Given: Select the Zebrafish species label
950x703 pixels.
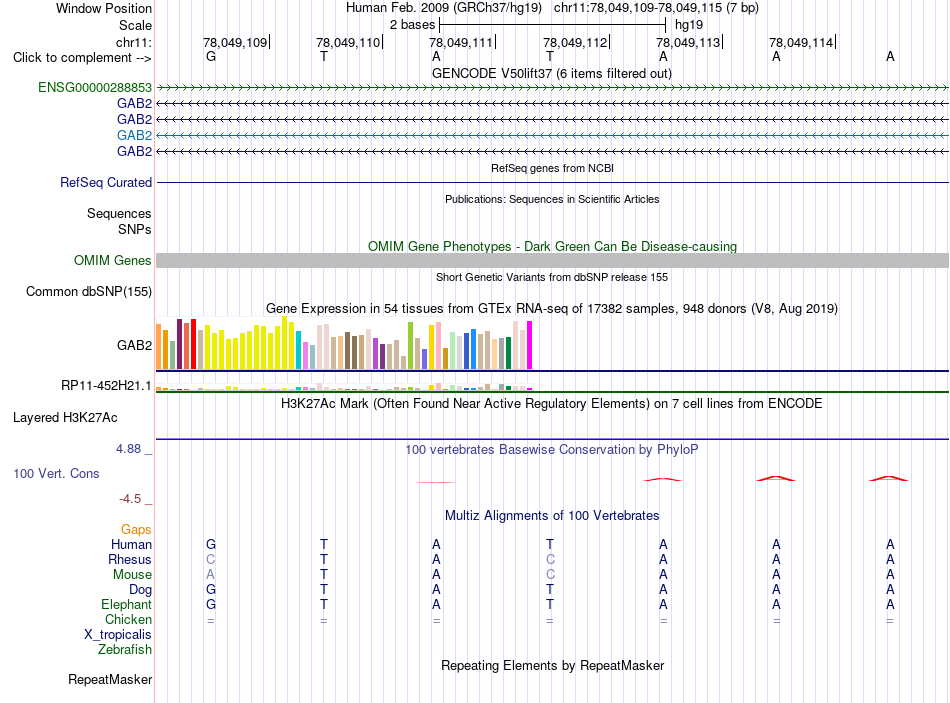Looking at the screenshot, I should [x=125, y=649].
